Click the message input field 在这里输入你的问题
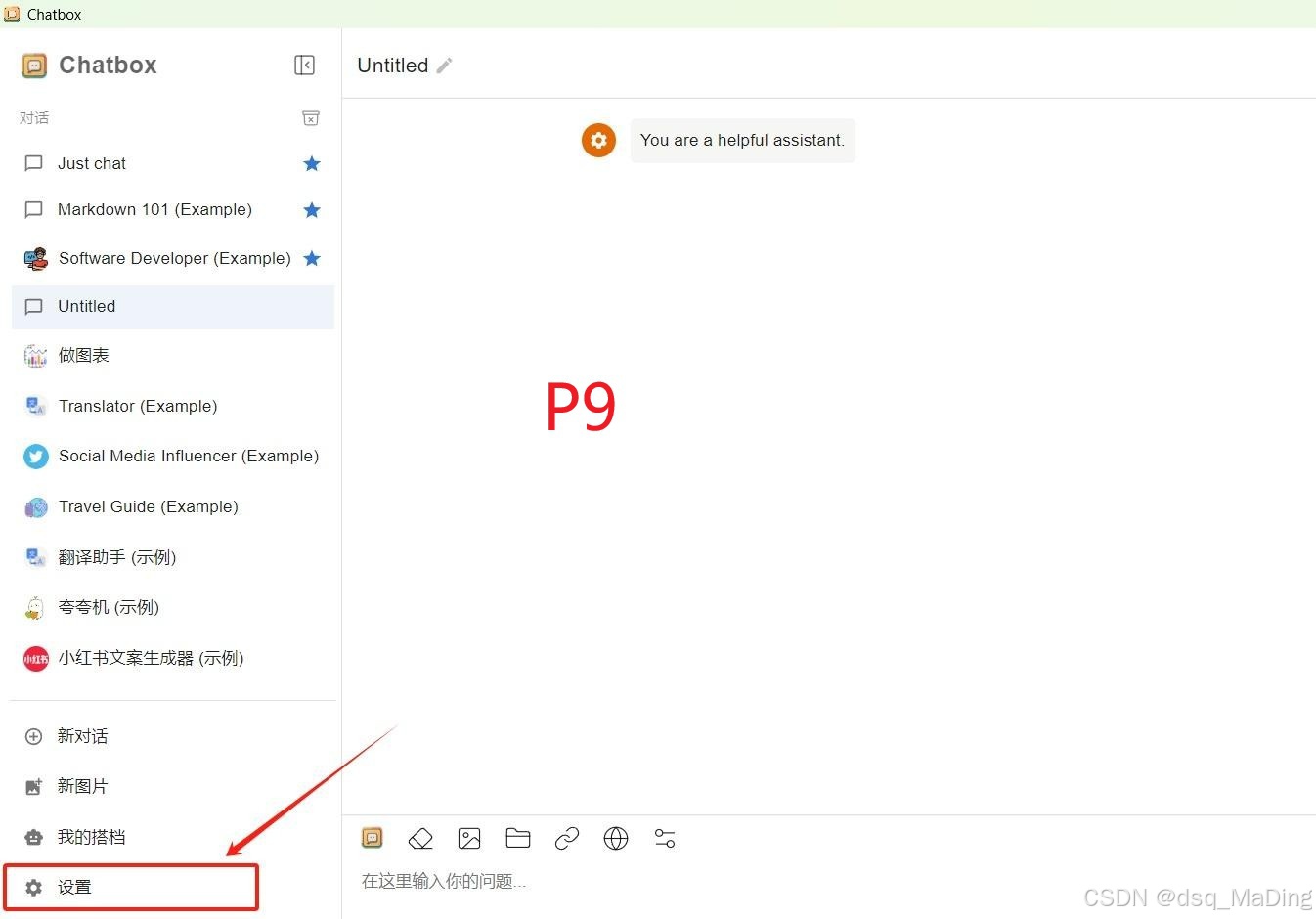This screenshot has height=919, width=1316. pos(829,881)
